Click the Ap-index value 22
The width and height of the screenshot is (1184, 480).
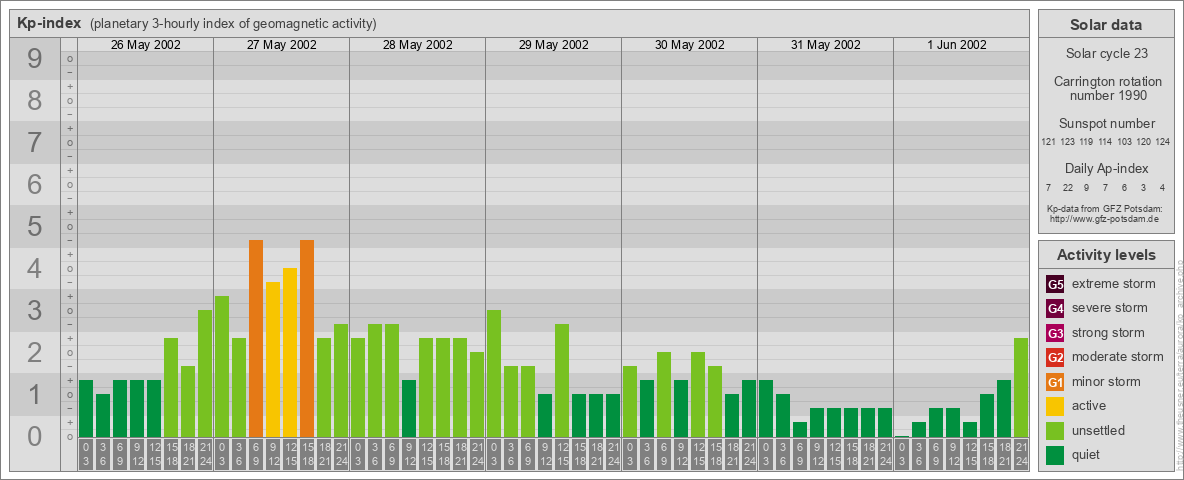pyautogui.click(x=1068, y=187)
